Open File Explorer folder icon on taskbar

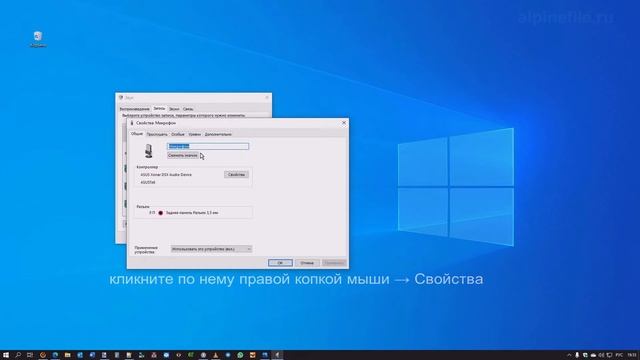point(68,355)
